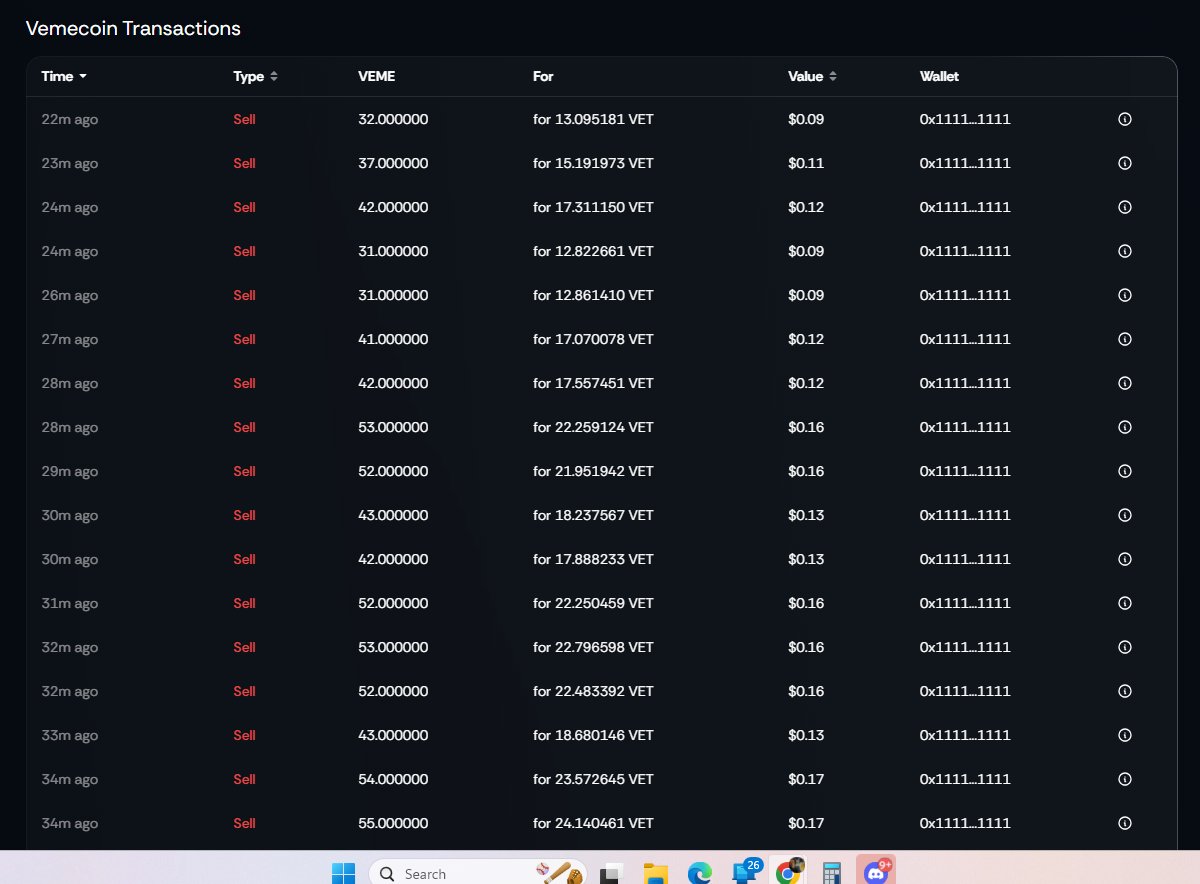Click wallet address in 22m ago row
The height and width of the screenshot is (884, 1200).
(965, 120)
